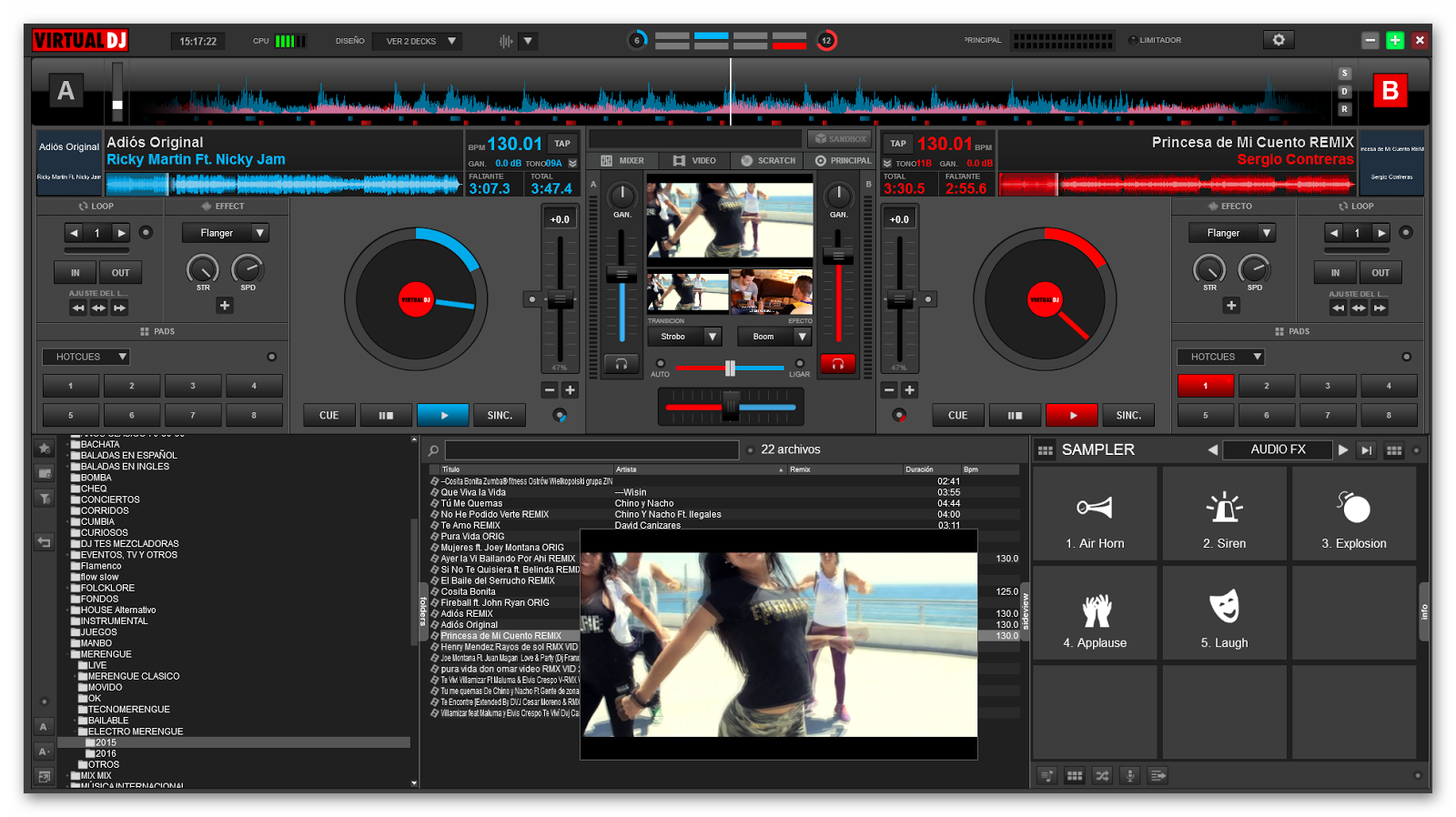Toggle the AUTO crossfade radio dot

pos(661,363)
